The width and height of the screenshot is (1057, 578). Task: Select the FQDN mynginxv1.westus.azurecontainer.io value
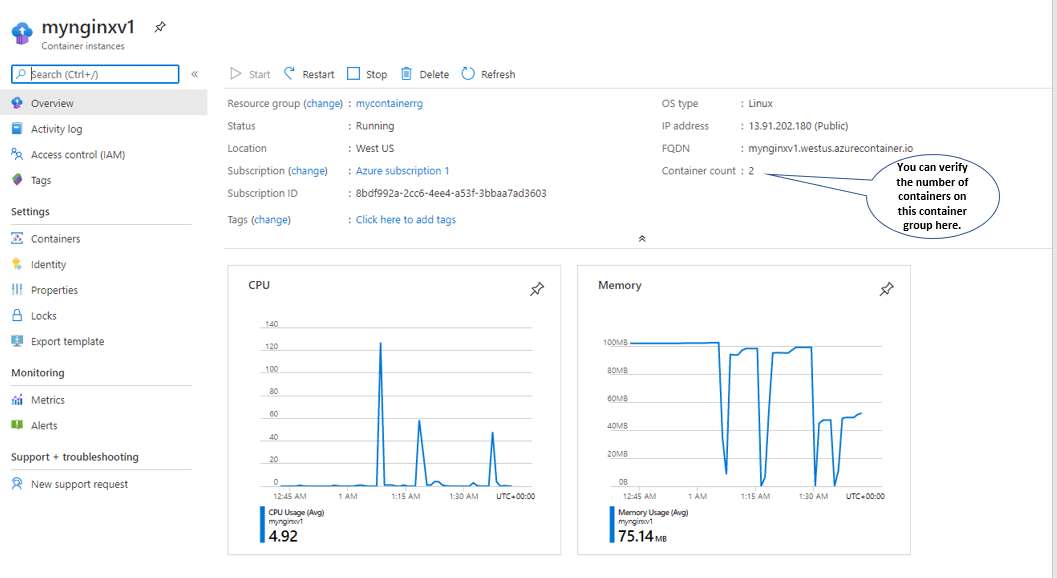point(830,148)
